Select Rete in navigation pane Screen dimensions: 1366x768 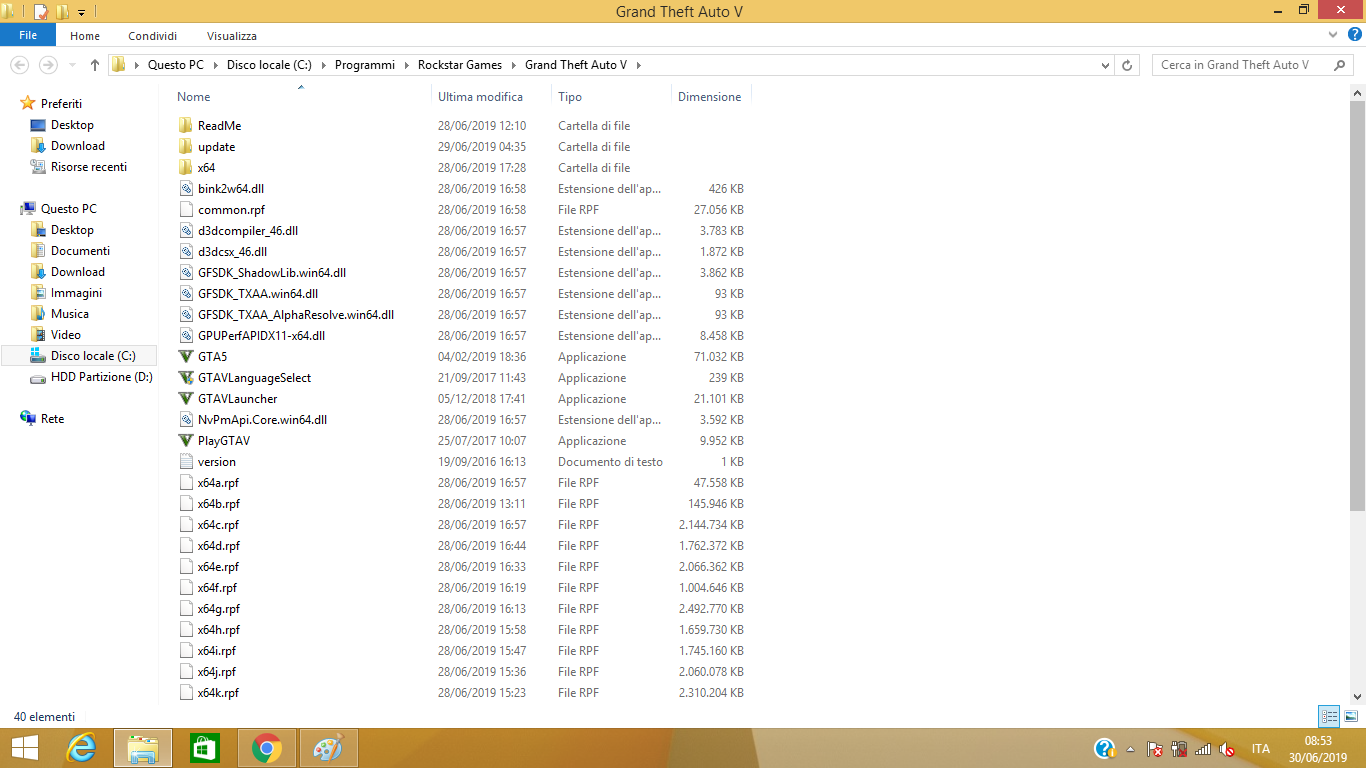52,419
